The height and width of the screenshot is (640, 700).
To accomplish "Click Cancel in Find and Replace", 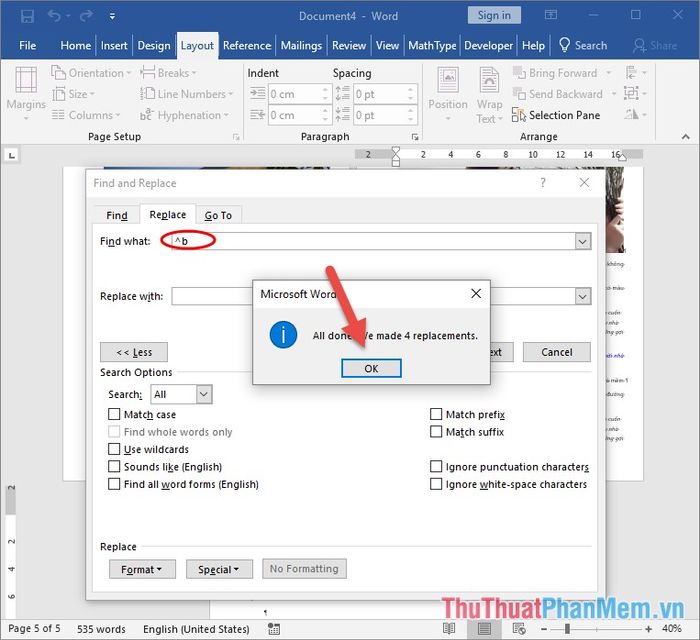I will click(x=557, y=352).
